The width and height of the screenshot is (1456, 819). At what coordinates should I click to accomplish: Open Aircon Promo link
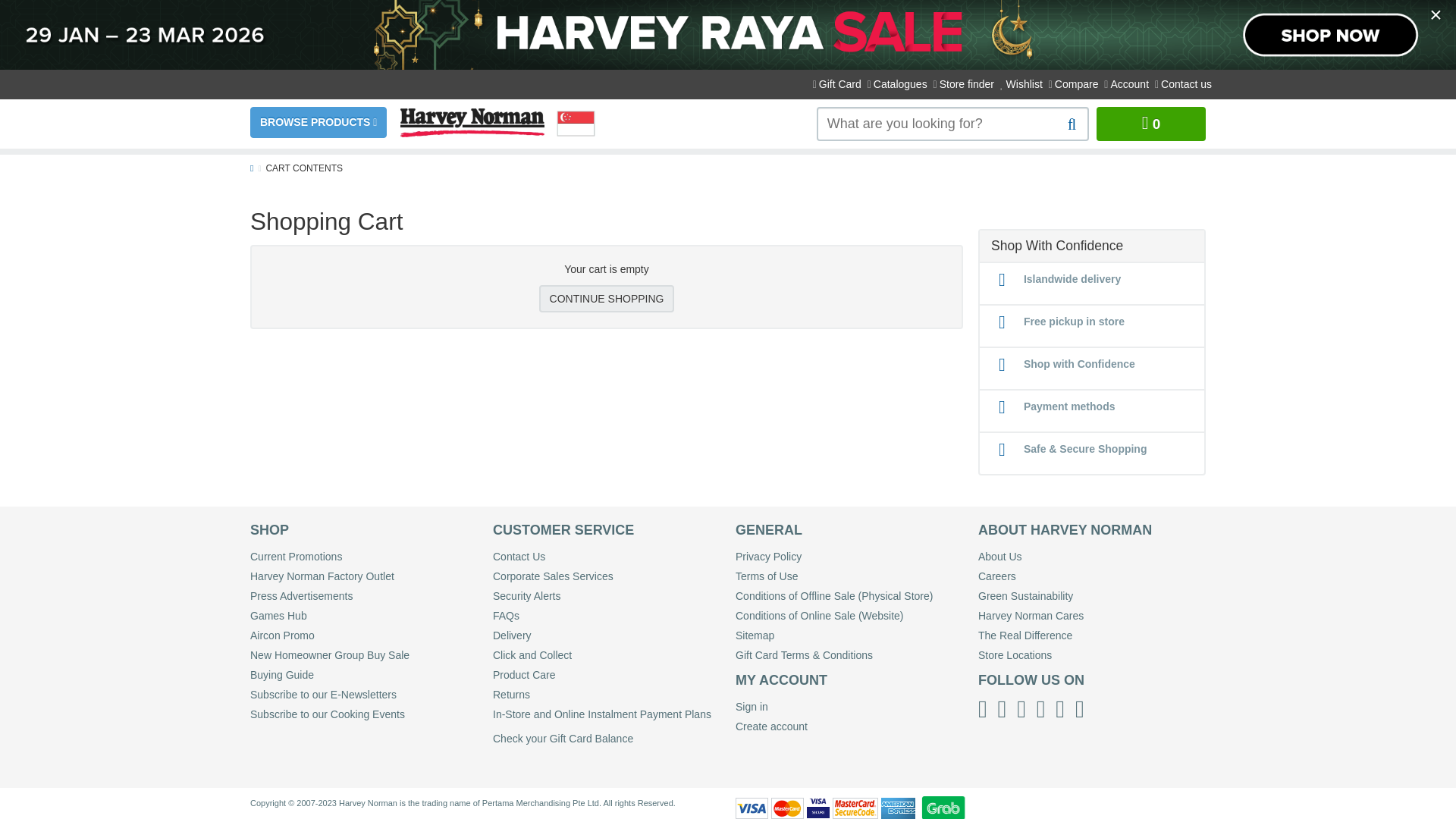282,635
